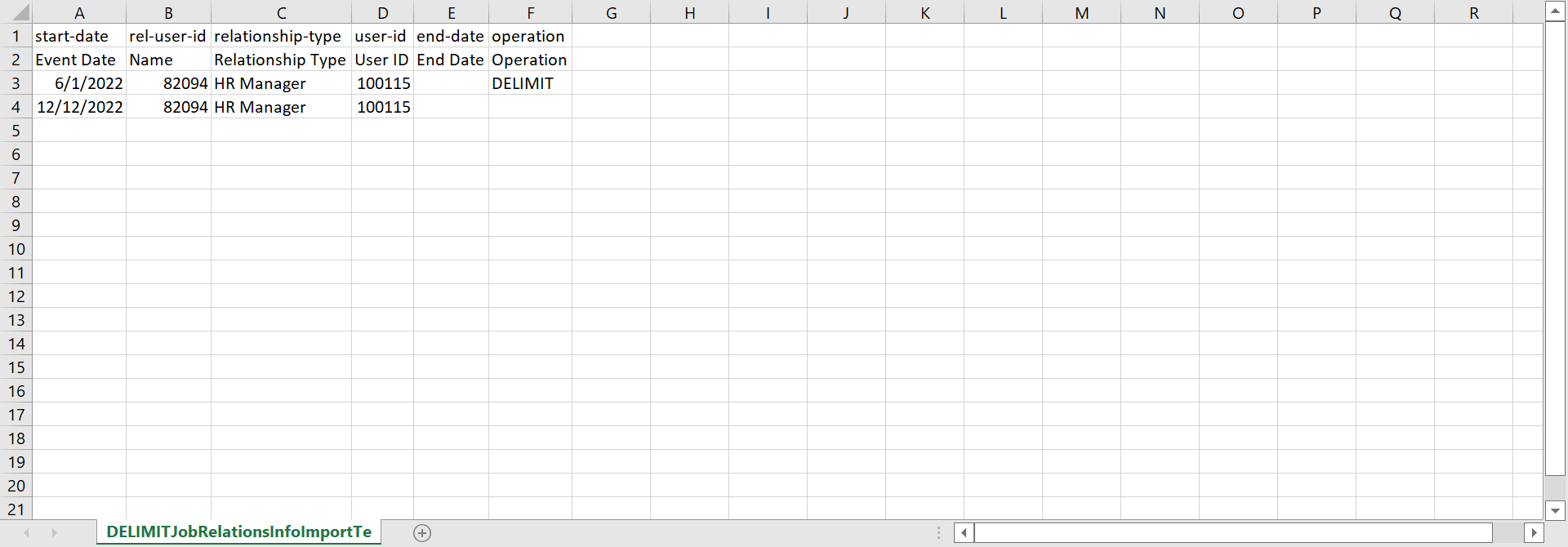Select column B header
This screenshot has width=1568, height=547.
pyautogui.click(x=168, y=12)
